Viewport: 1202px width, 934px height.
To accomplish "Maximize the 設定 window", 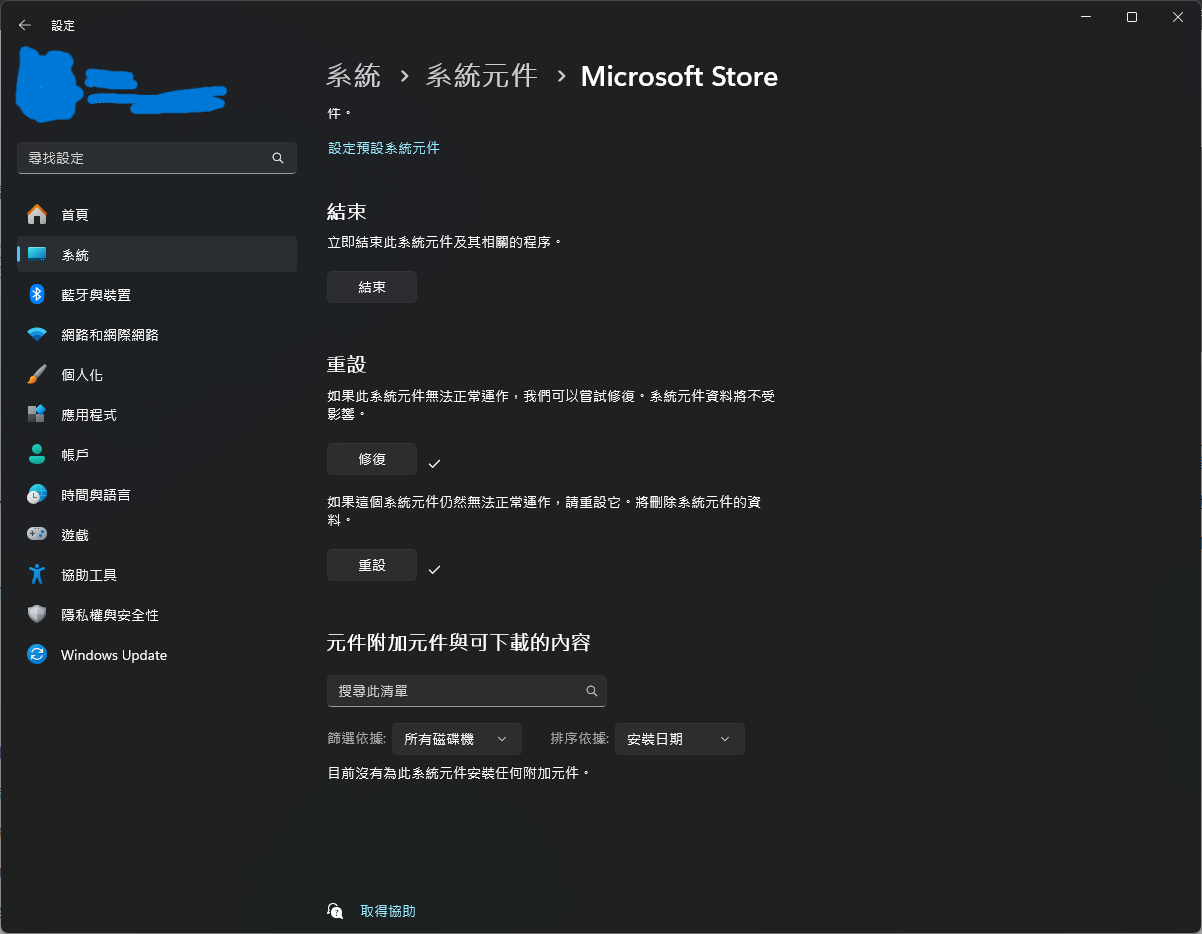I will point(1131,17).
